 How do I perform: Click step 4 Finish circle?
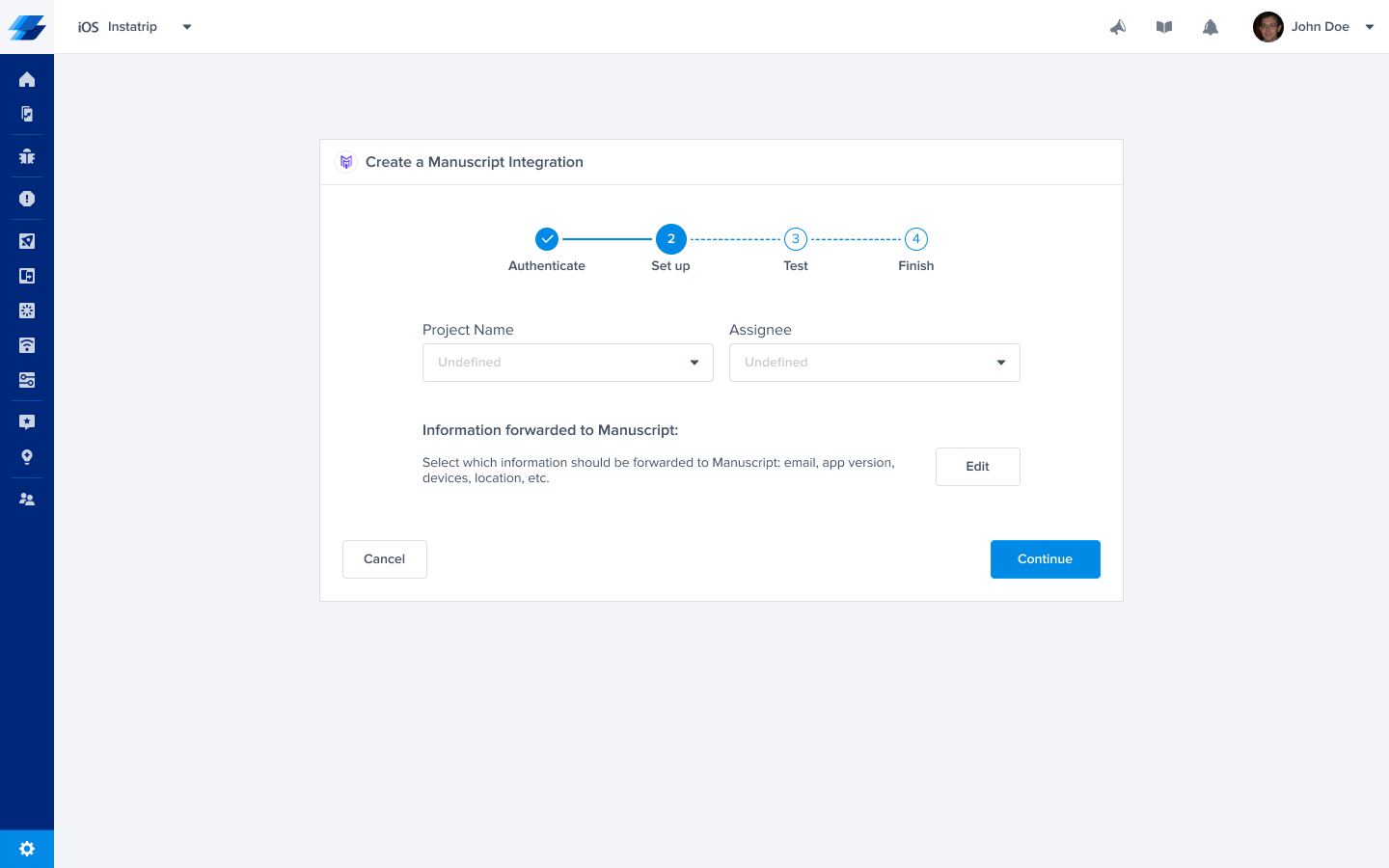pyautogui.click(x=916, y=238)
